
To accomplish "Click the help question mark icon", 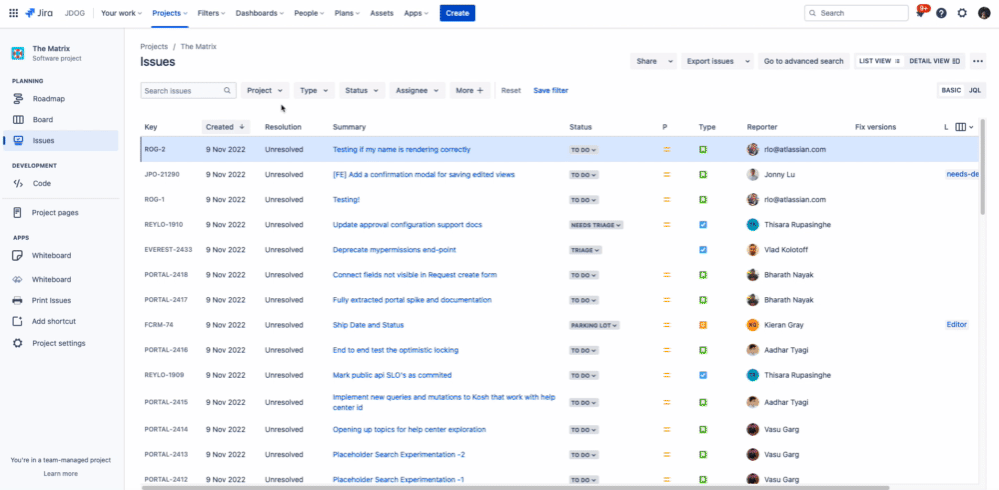I will (941, 13).
